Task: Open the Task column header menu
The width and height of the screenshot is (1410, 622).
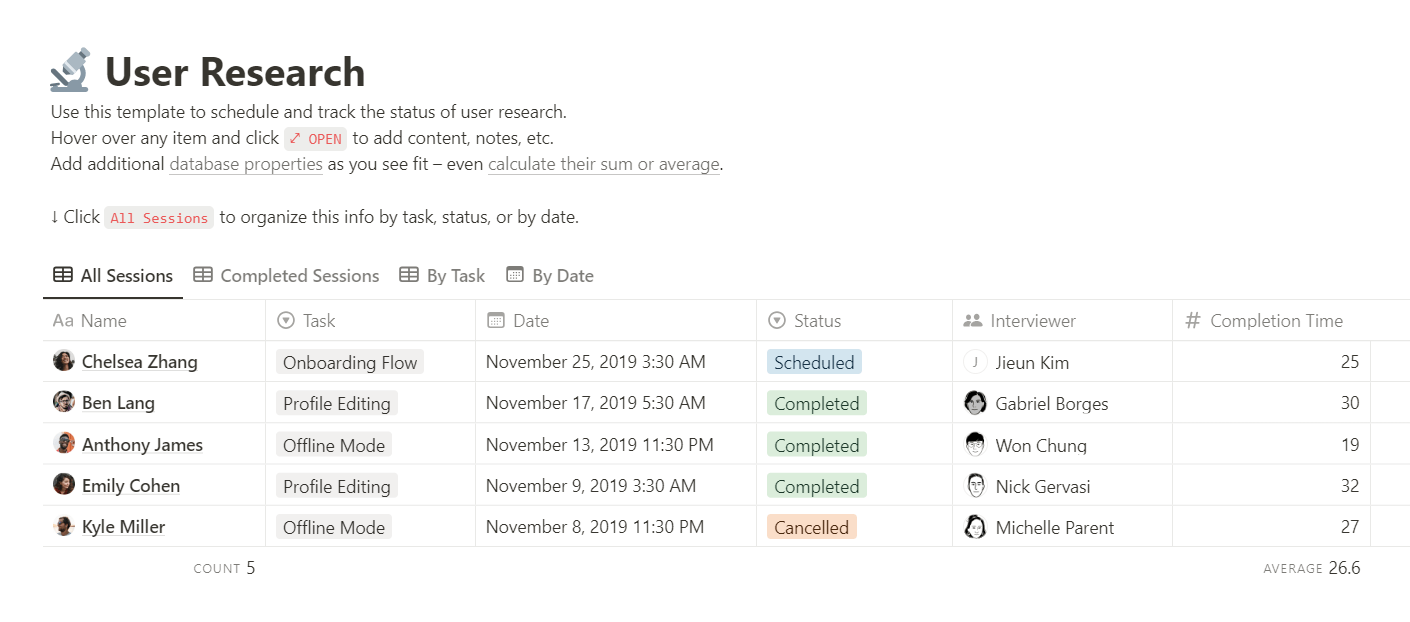Action: (x=319, y=321)
